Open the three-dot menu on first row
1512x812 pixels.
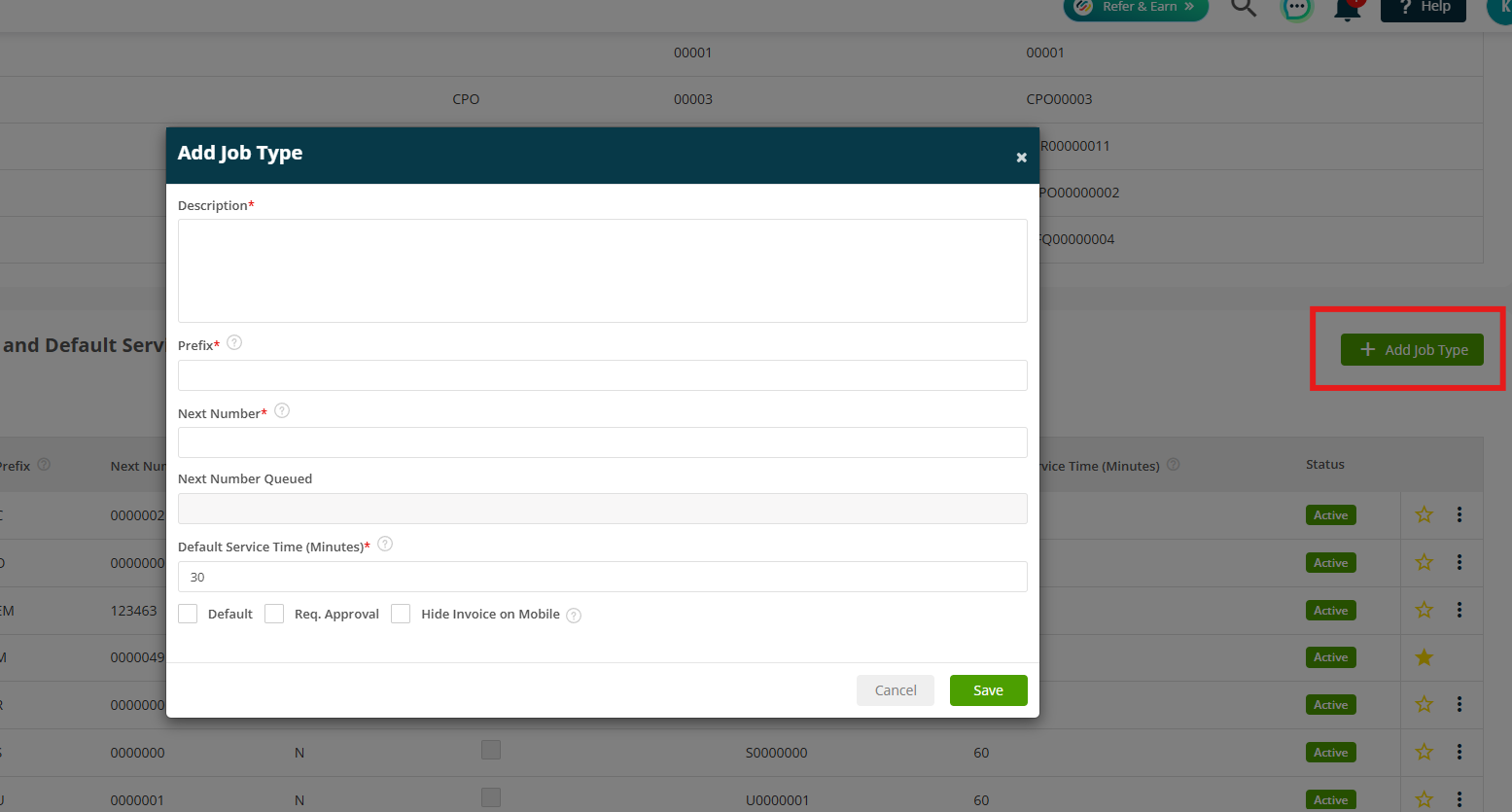tap(1459, 514)
